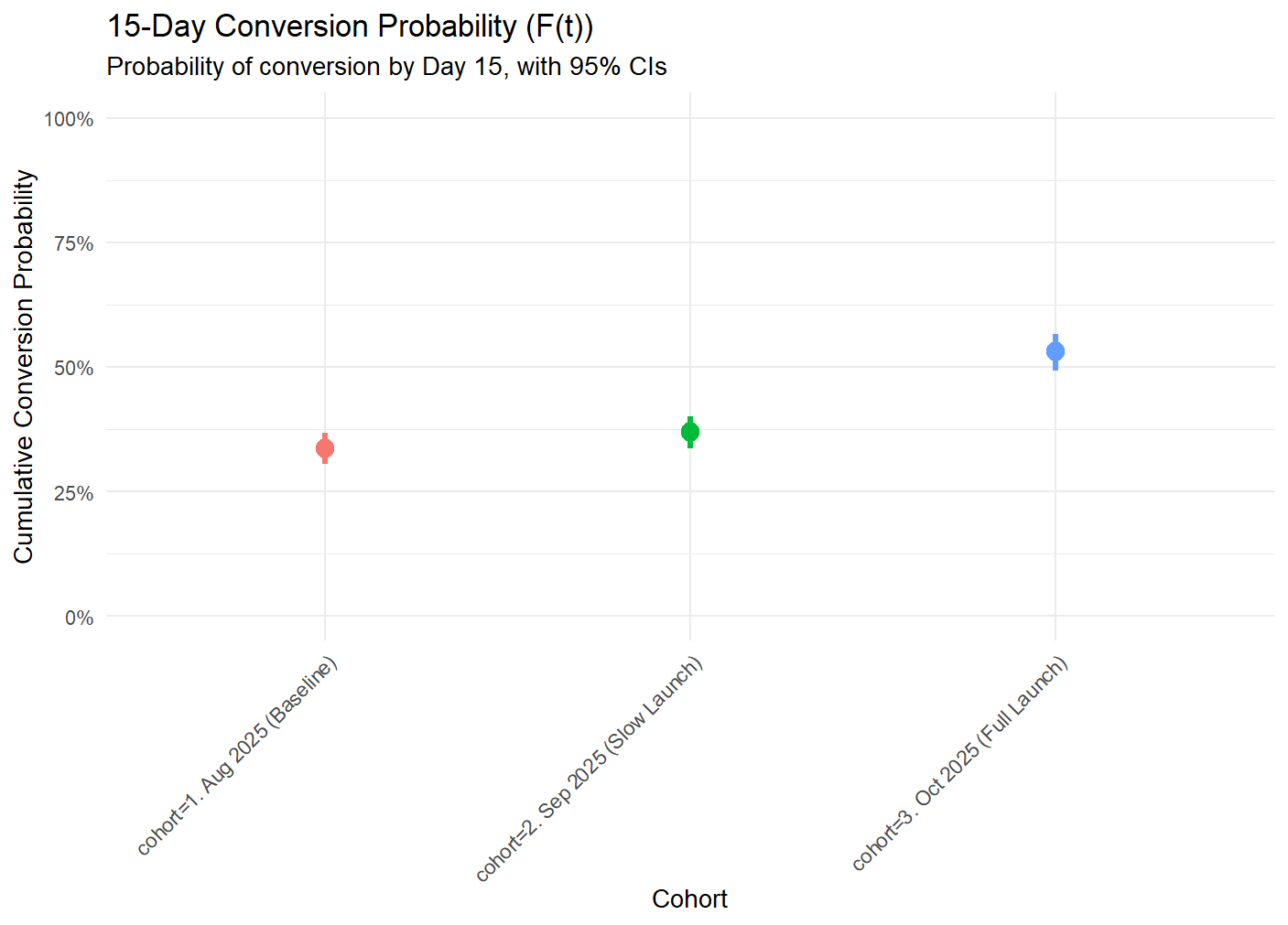This screenshot has width=1288, height=925.
Task: Click the "Cumulative Conversion Probability" y-axis title
Action: [24, 366]
